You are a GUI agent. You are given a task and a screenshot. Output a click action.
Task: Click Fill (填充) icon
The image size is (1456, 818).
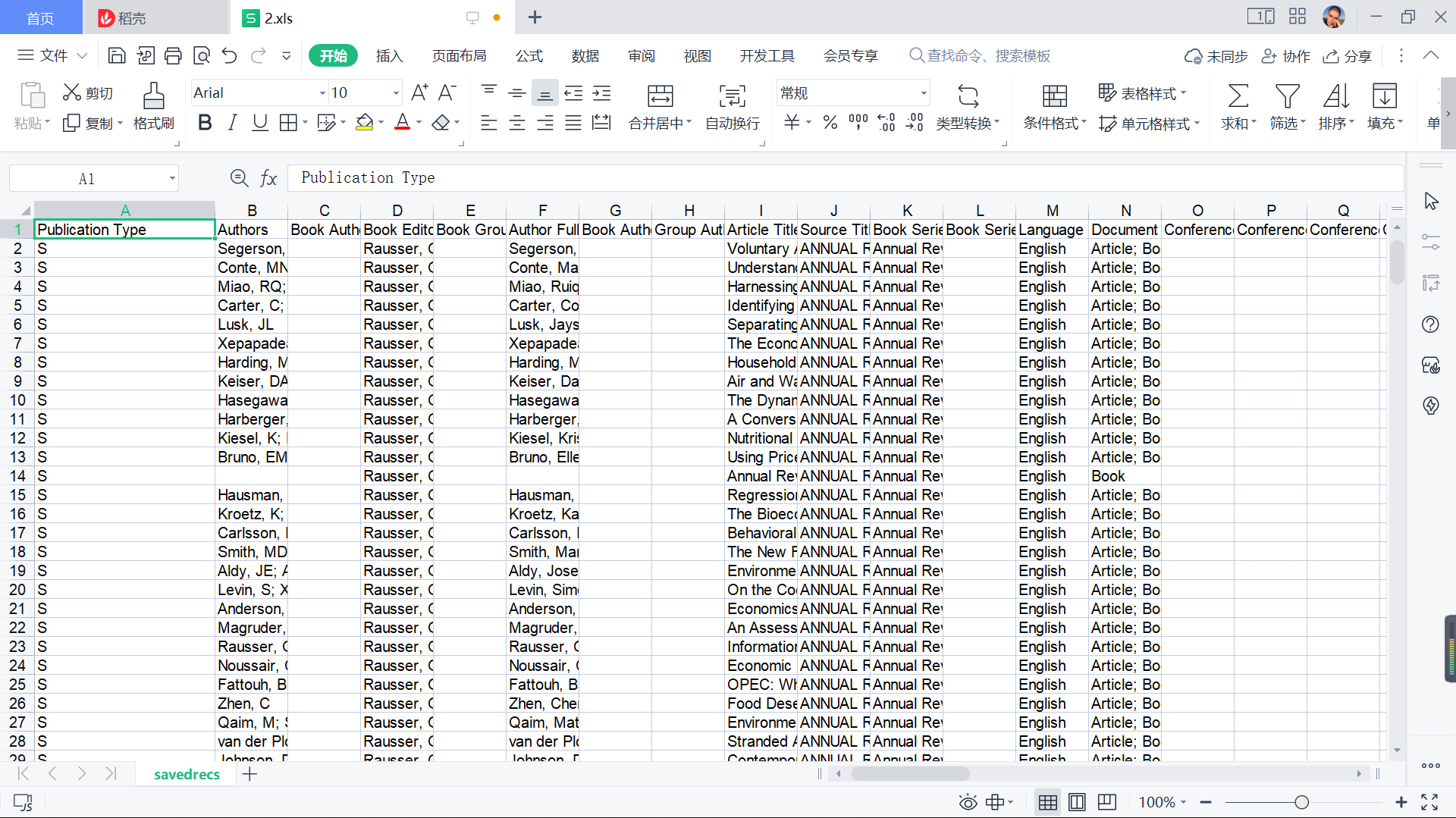click(1385, 96)
